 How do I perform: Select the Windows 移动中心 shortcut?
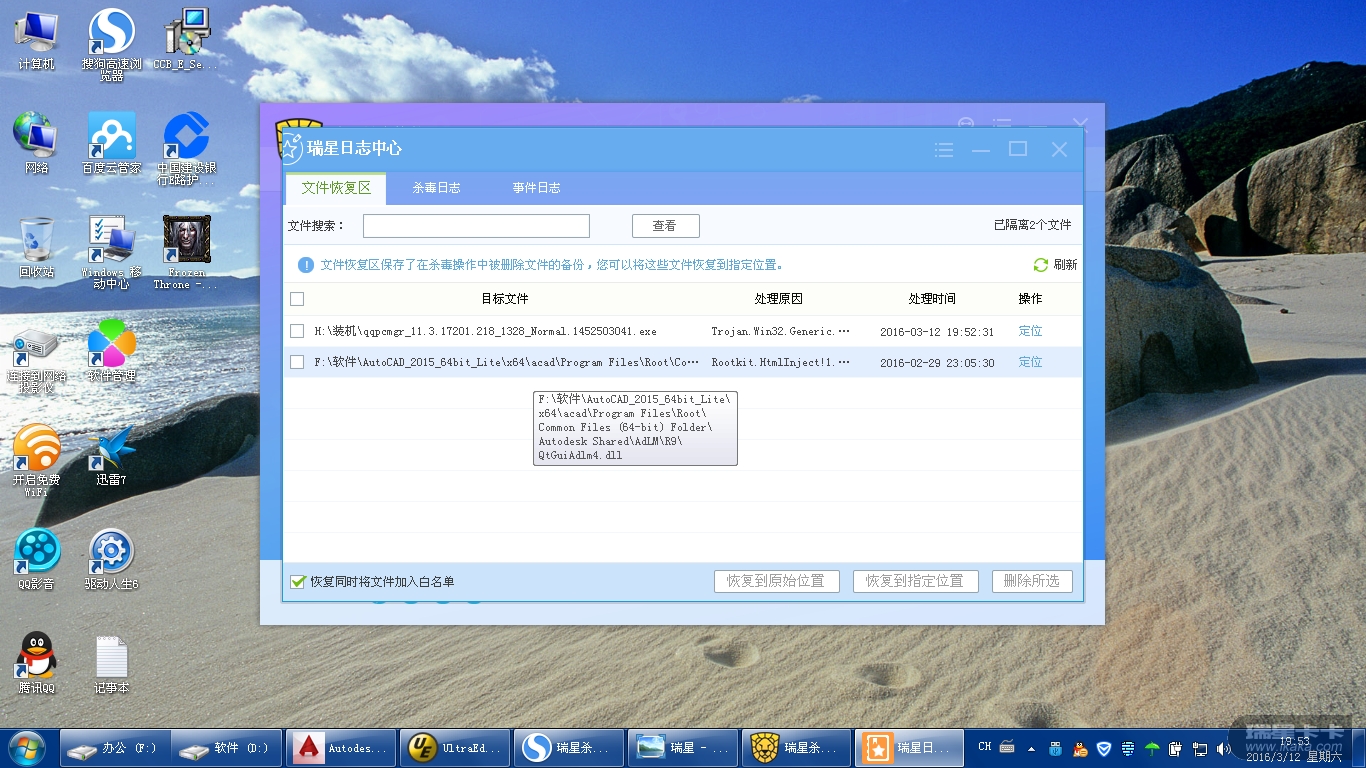[111, 252]
